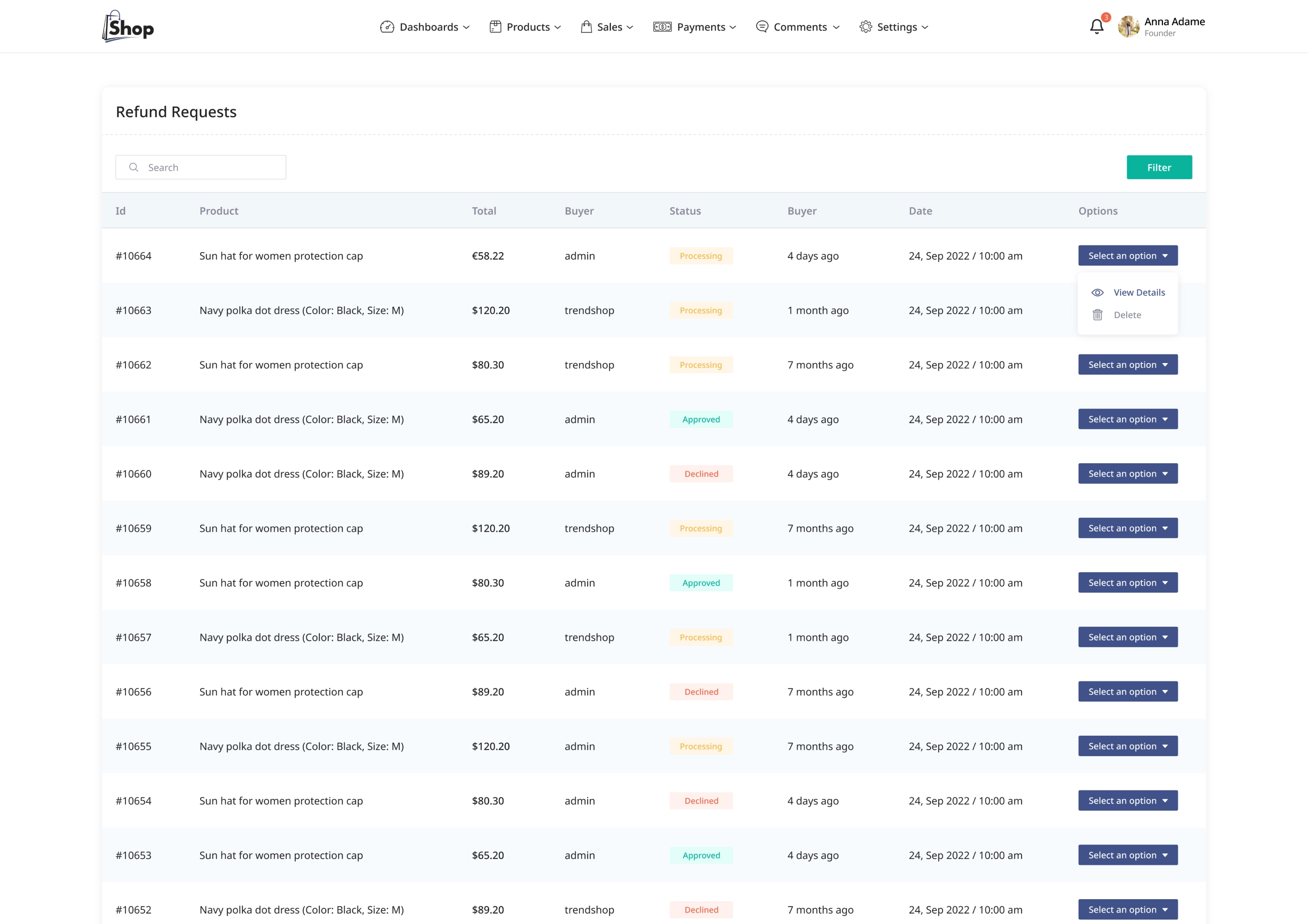Open options dropdown for request #10664
This screenshot has width=1308, height=924.
point(1127,255)
